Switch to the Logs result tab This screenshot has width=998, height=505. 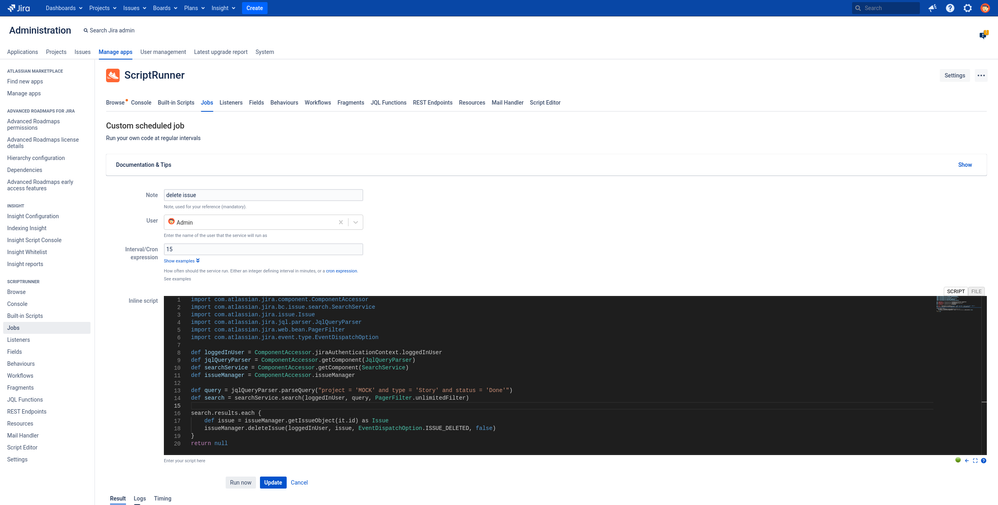140,498
